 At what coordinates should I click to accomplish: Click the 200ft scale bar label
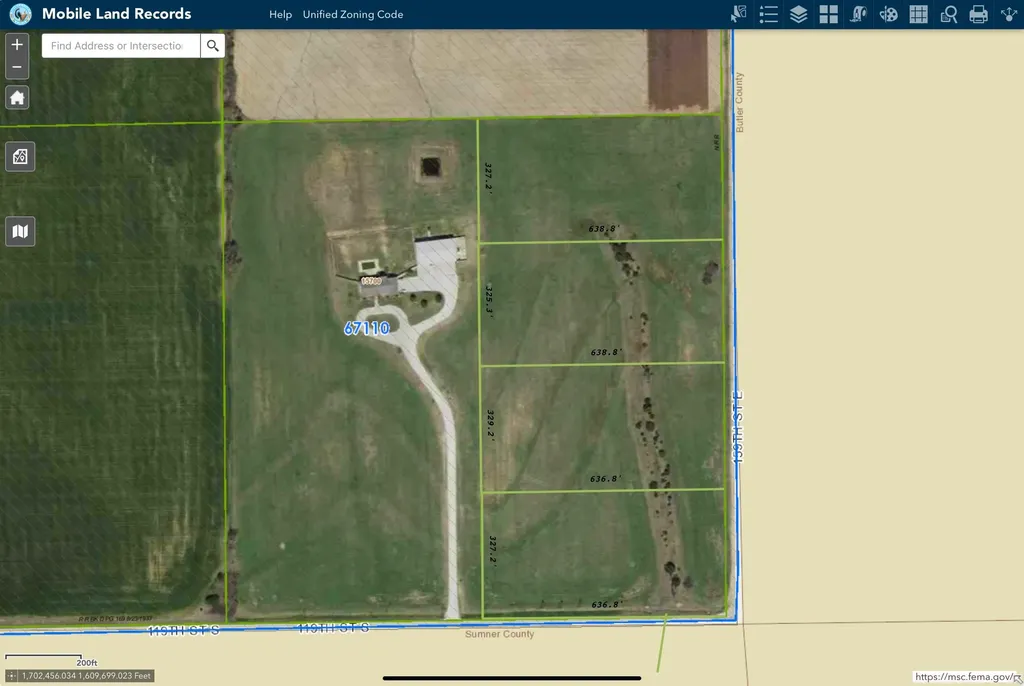(86, 662)
